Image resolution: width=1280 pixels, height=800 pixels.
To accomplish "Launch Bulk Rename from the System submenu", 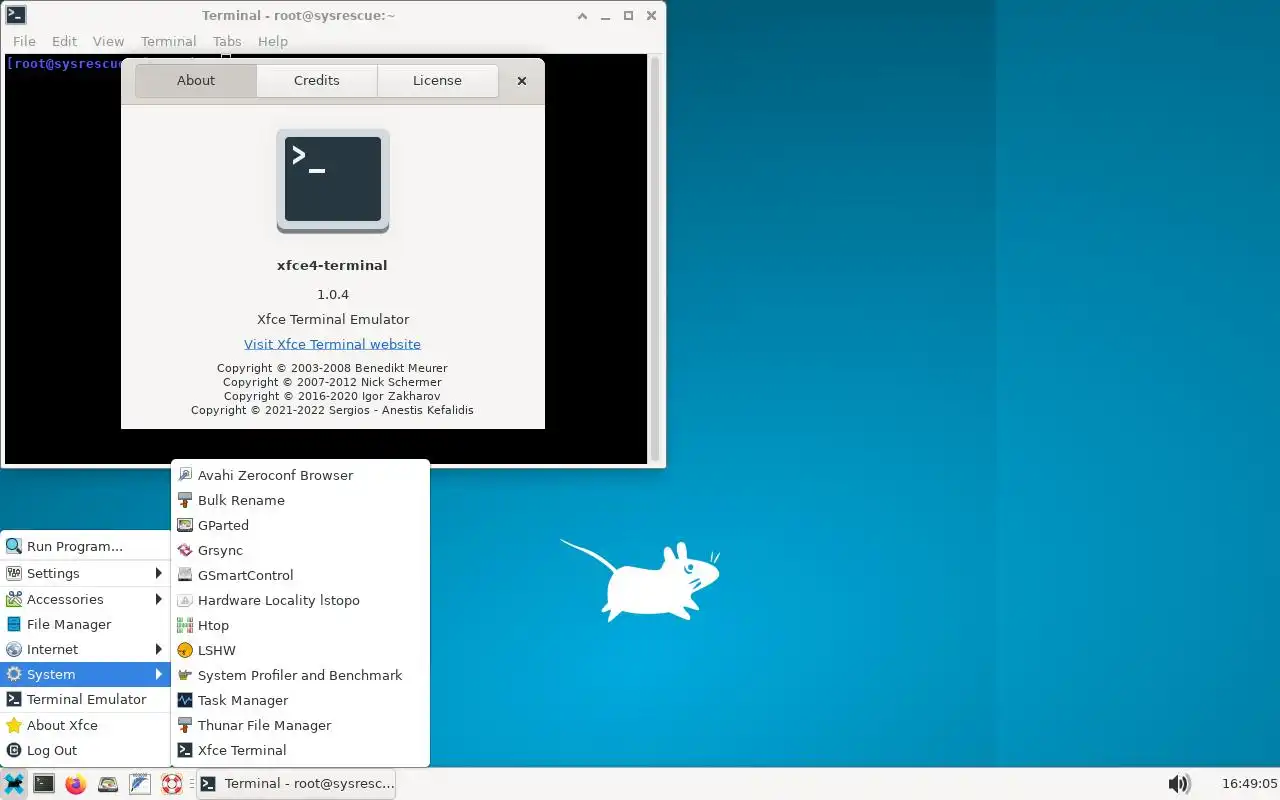I will click(300, 500).
